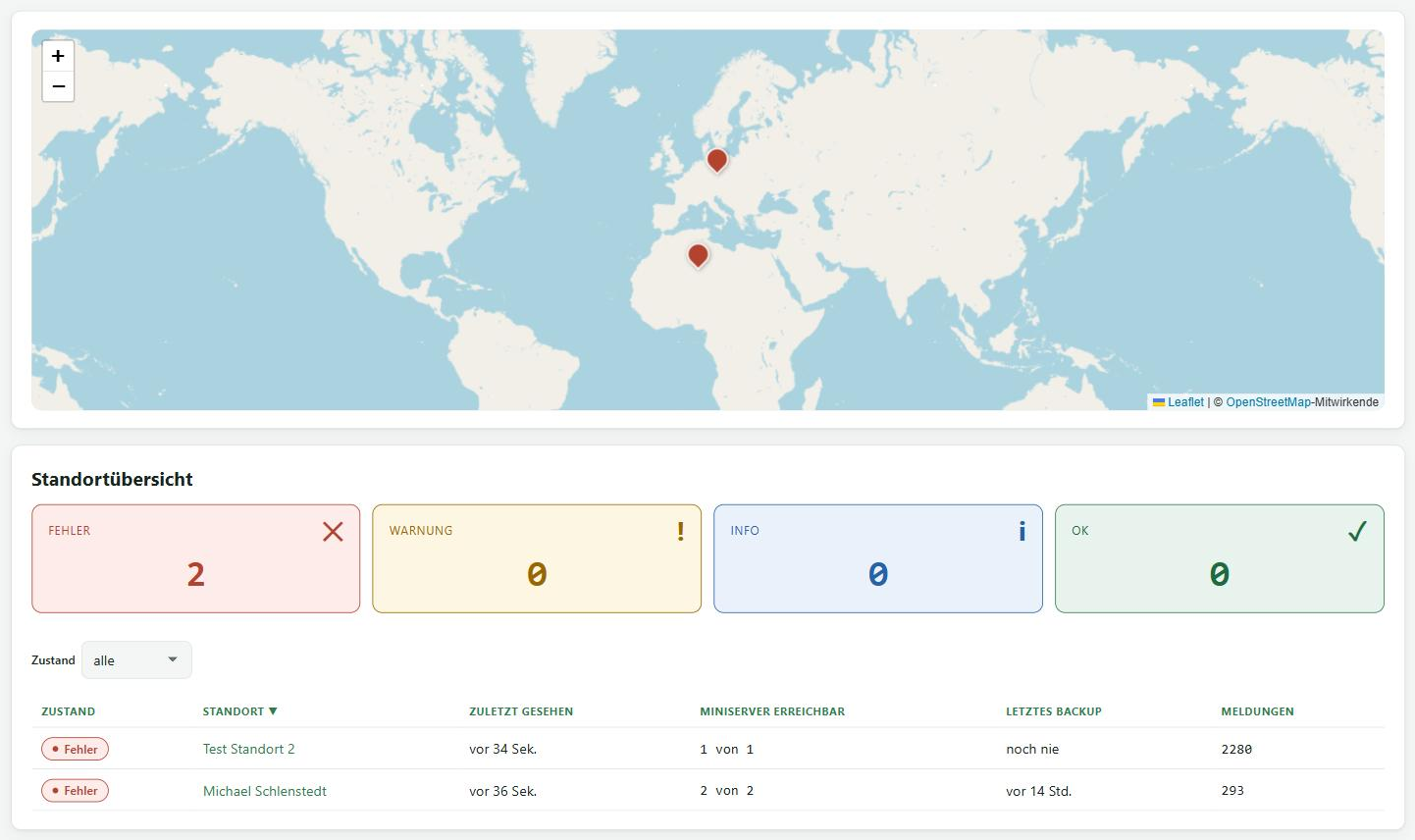Click the map marker over North Africa
This screenshot has height=840, width=1415.
click(x=698, y=256)
